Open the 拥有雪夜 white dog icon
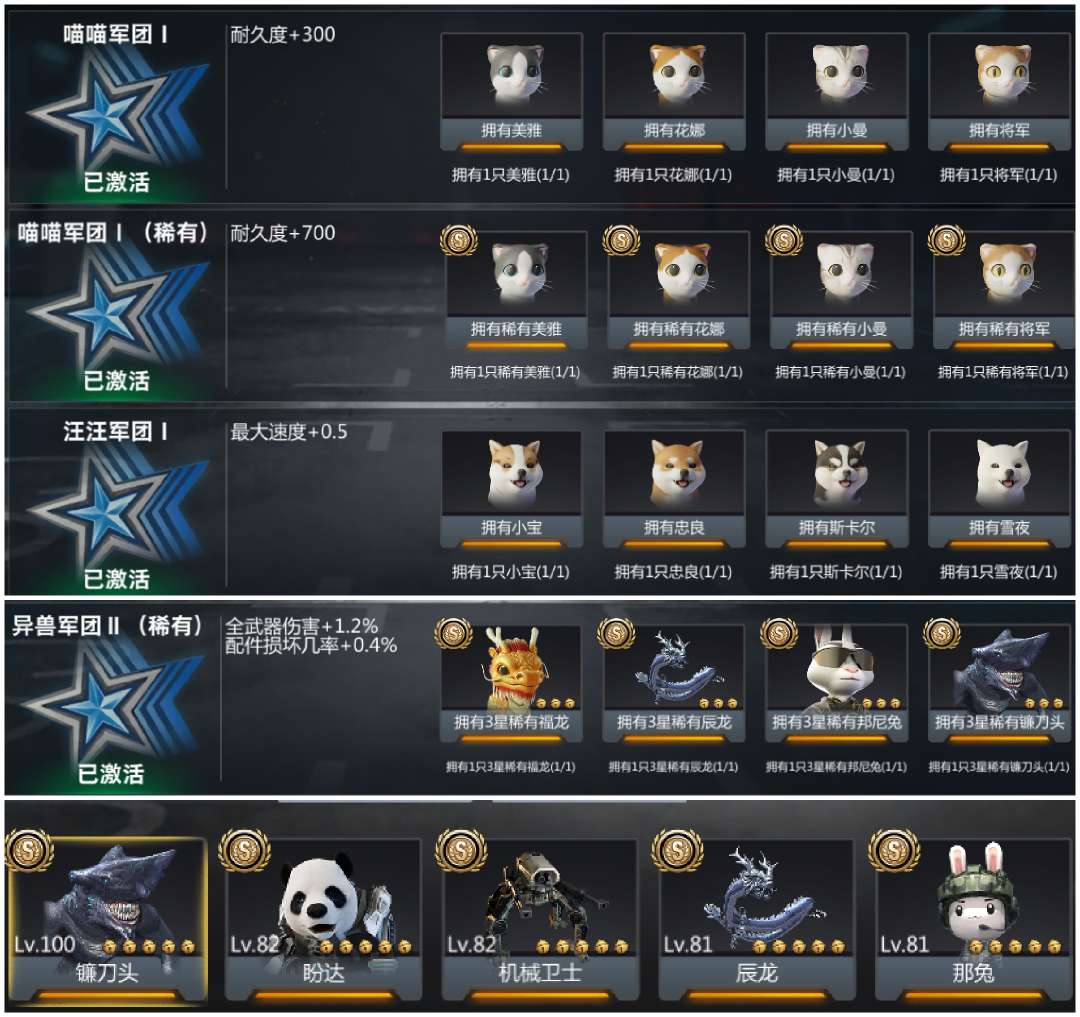1080x1017 pixels. click(999, 489)
